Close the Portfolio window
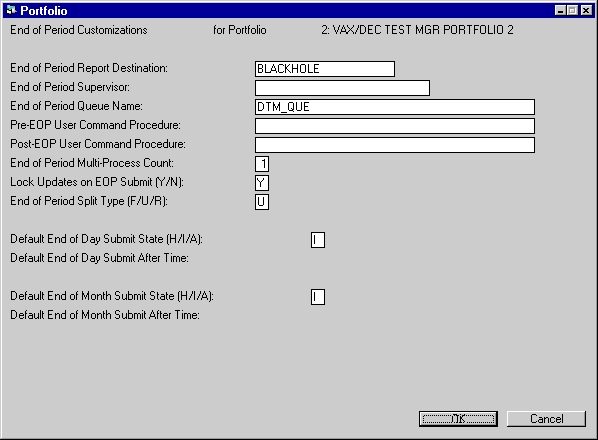The width and height of the screenshot is (598, 440). (586, 10)
